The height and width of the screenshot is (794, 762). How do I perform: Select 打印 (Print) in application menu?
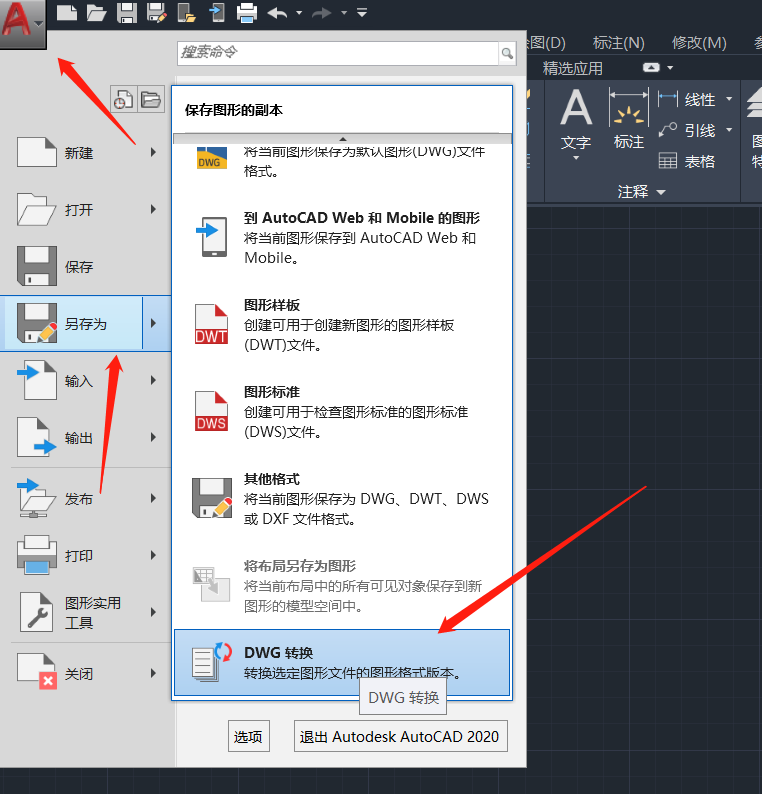tap(86, 555)
